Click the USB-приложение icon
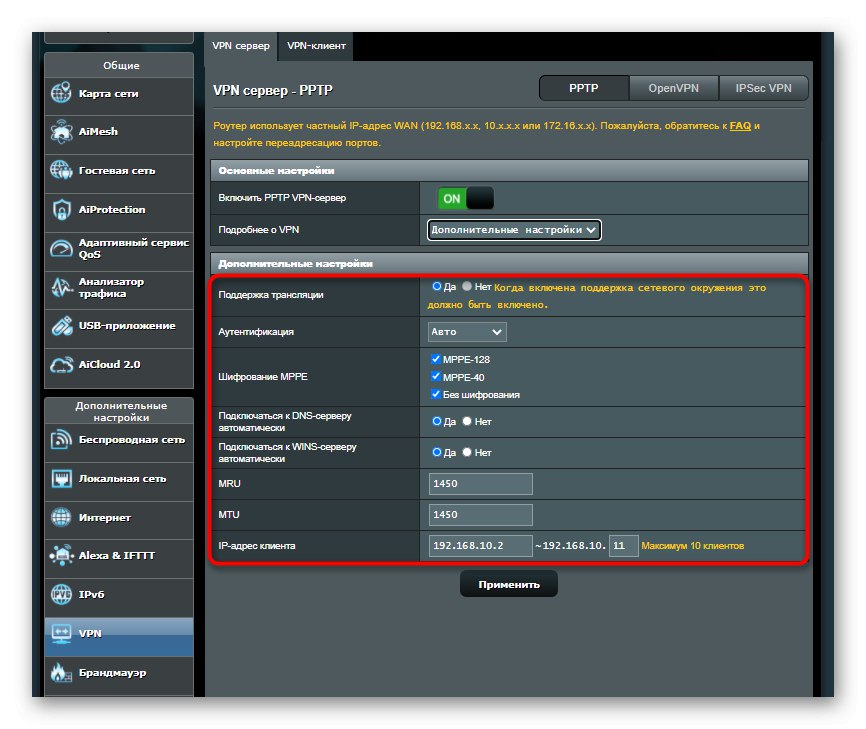 point(61,326)
